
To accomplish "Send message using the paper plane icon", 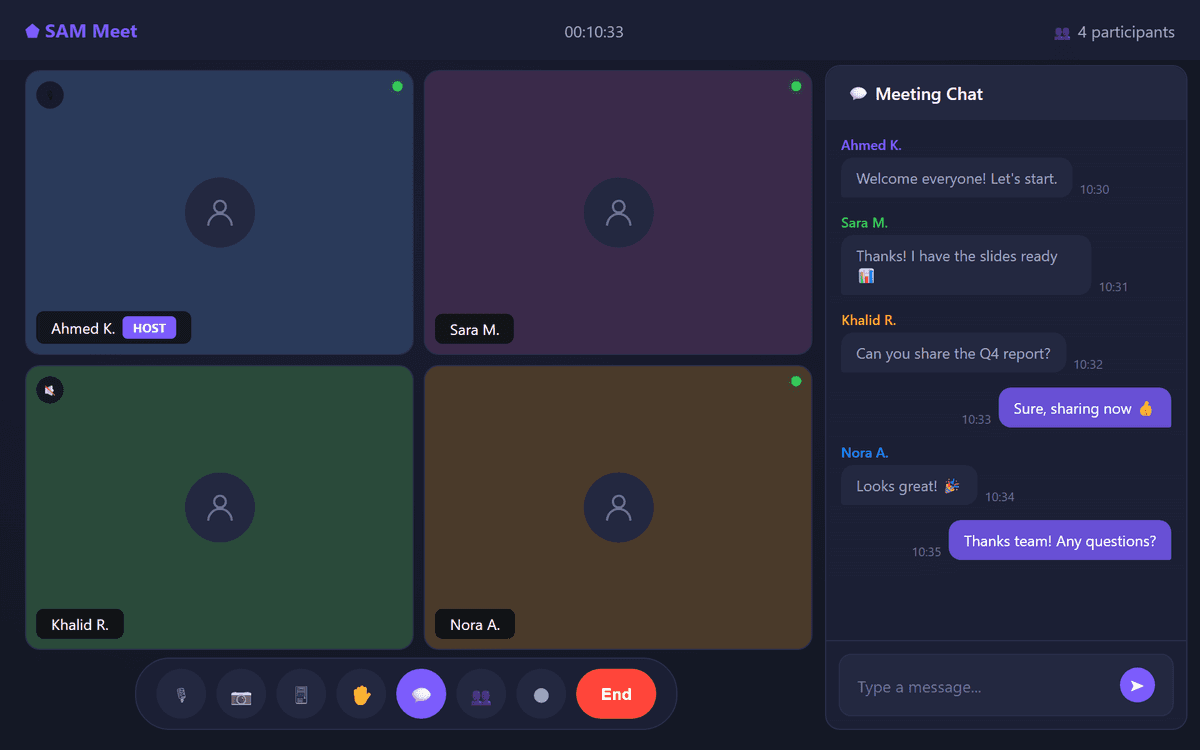I will pyautogui.click(x=1137, y=686).
